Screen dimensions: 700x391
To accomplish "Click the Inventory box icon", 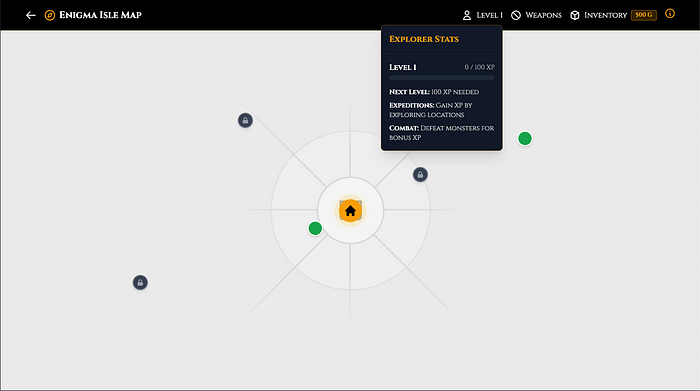I will pos(575,15).
